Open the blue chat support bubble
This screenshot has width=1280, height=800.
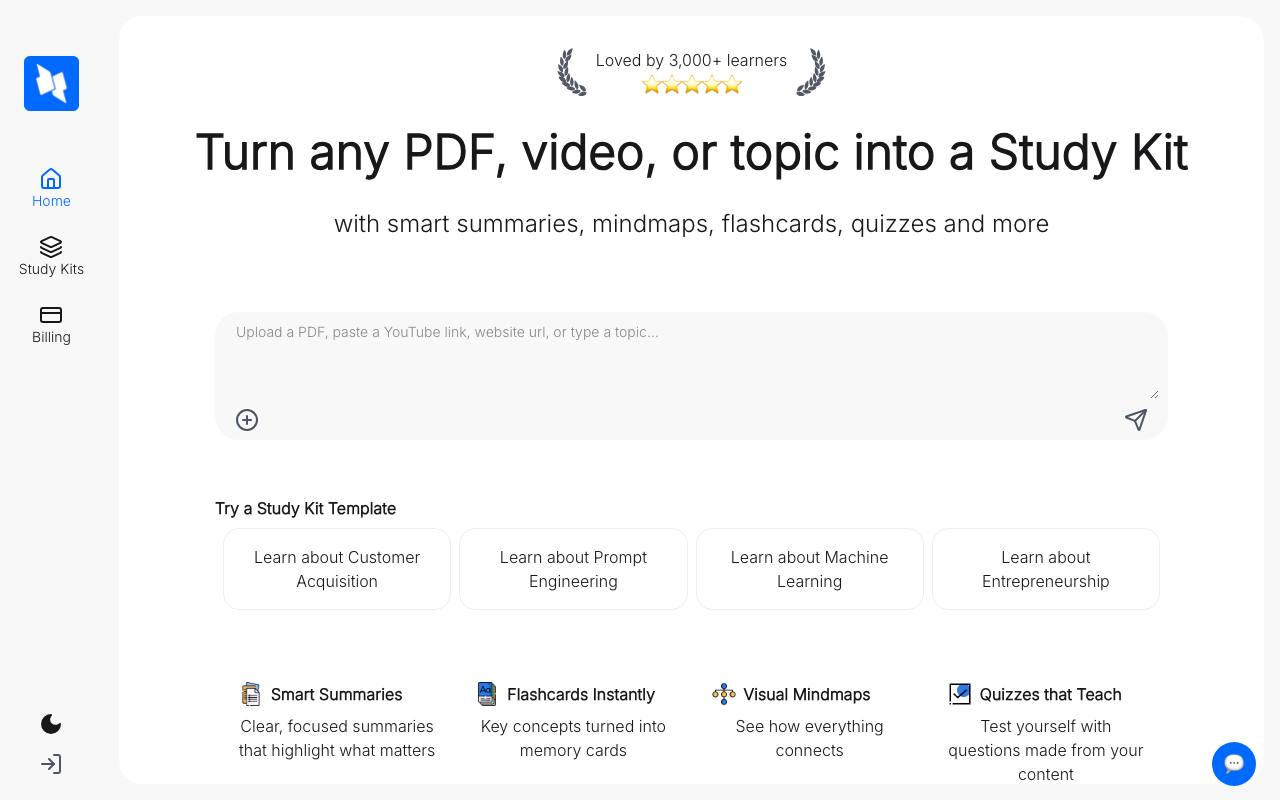coord(1234,764)
